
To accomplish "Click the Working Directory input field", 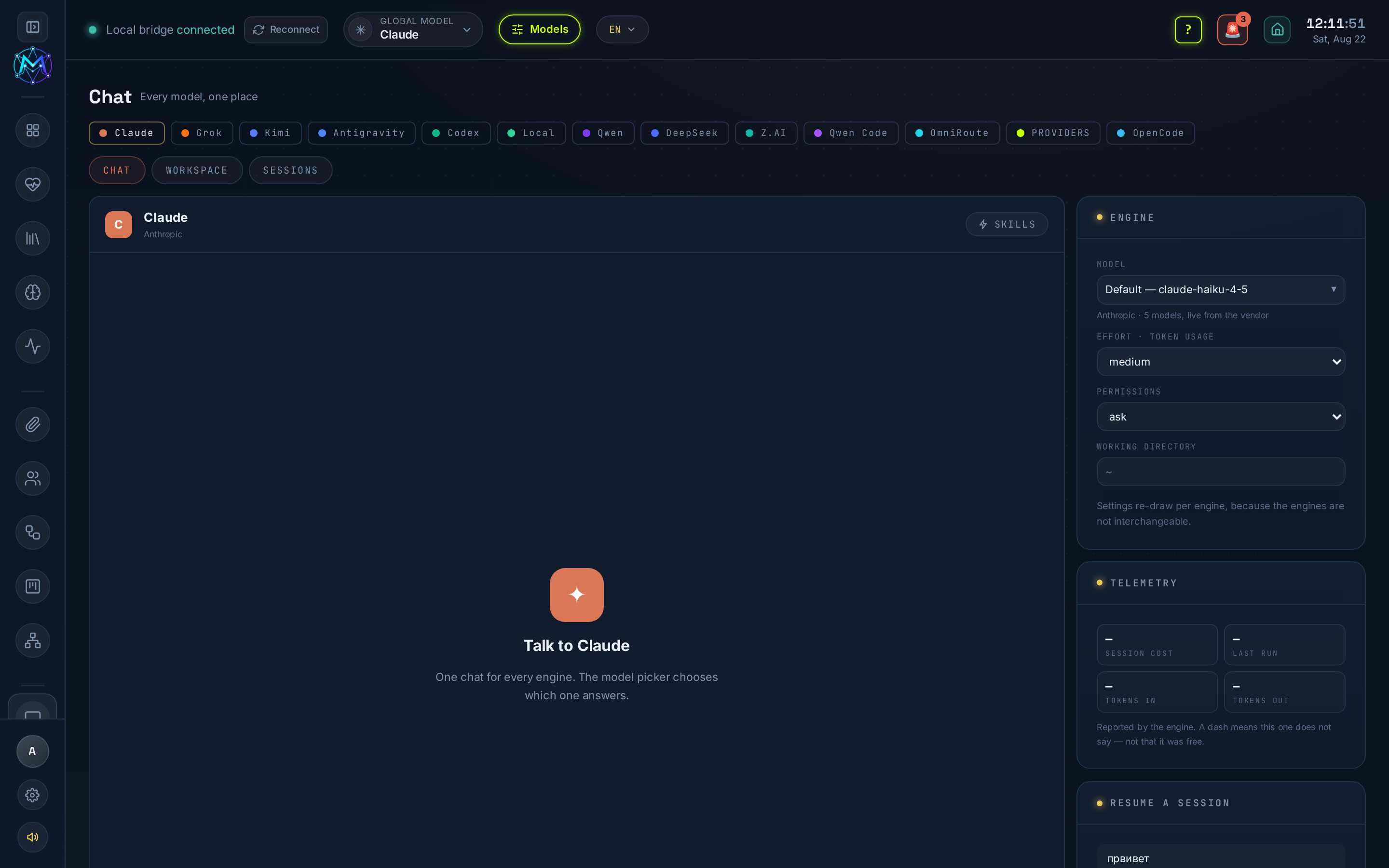I will [x=1221, y=472].
